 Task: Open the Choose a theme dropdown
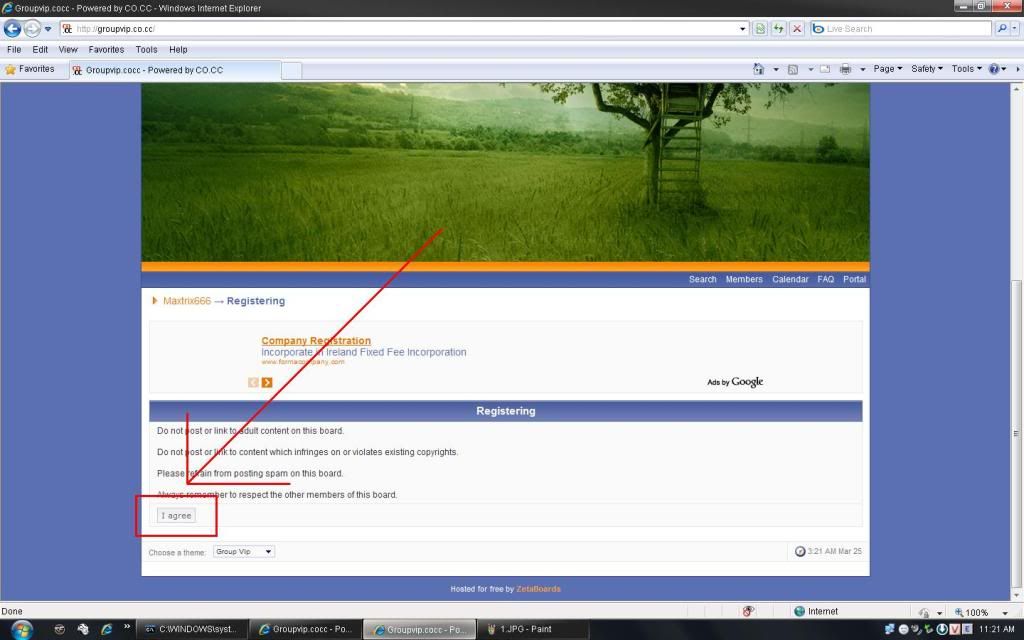pyautogui.click(x=243, y=552)
